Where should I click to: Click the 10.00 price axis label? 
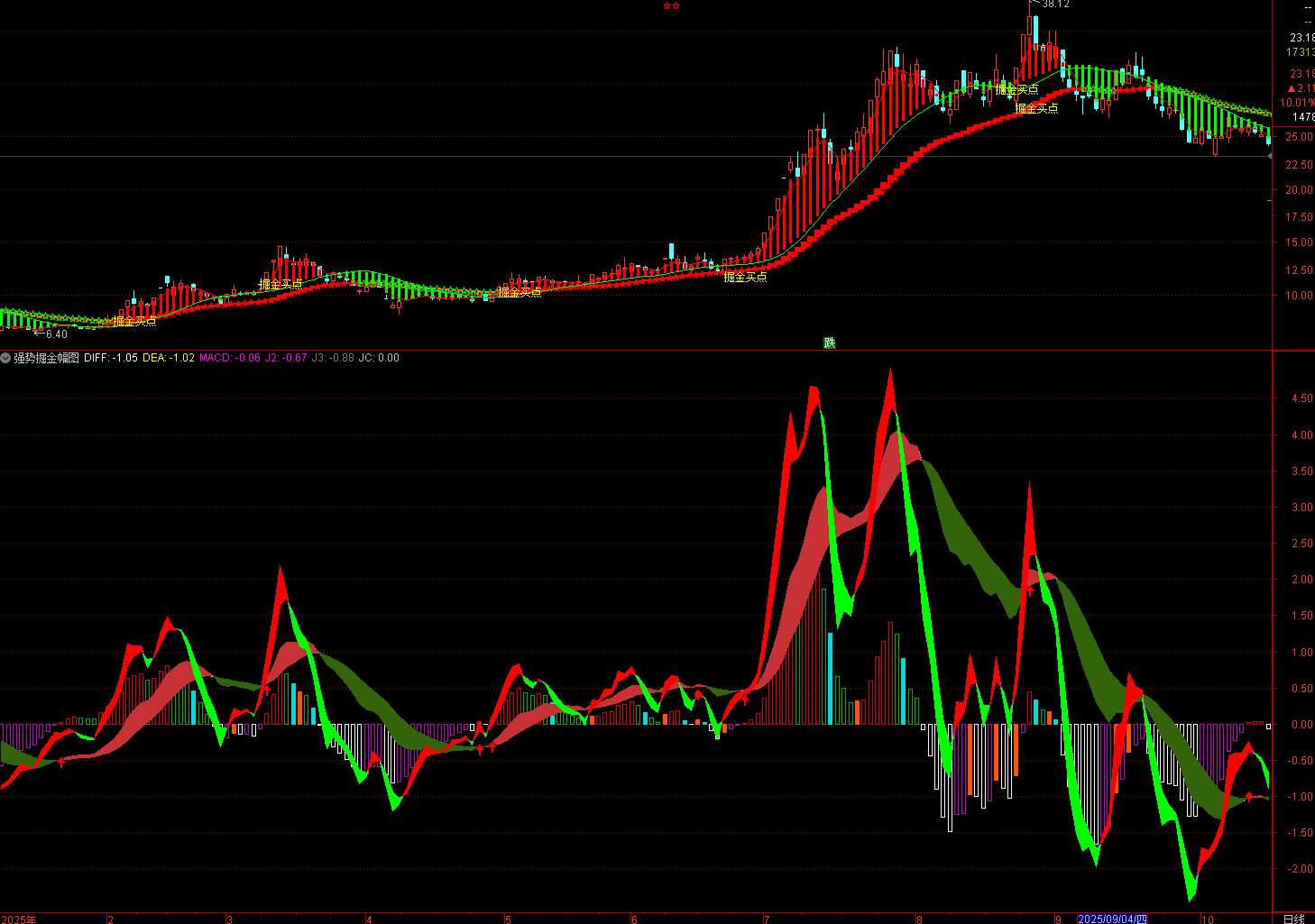pyautogui.click(x=1300, y=296)
